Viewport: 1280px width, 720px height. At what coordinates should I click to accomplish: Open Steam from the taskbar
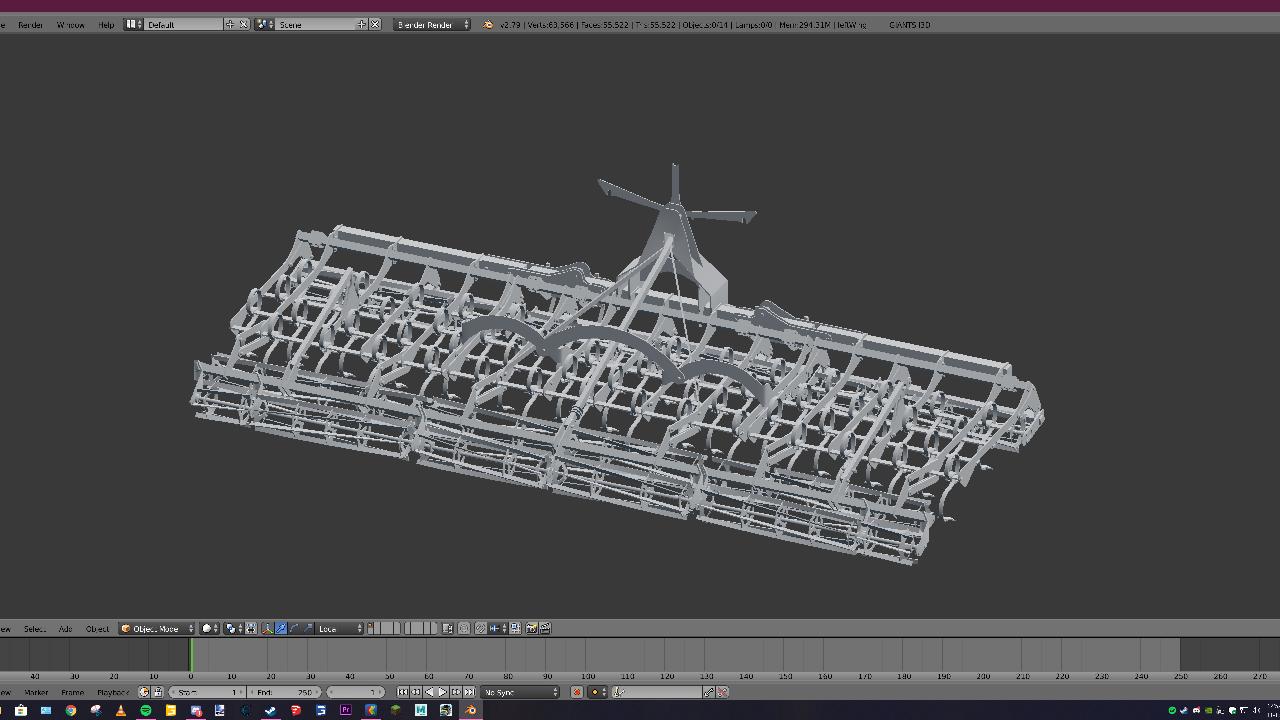tap(270, 710)
